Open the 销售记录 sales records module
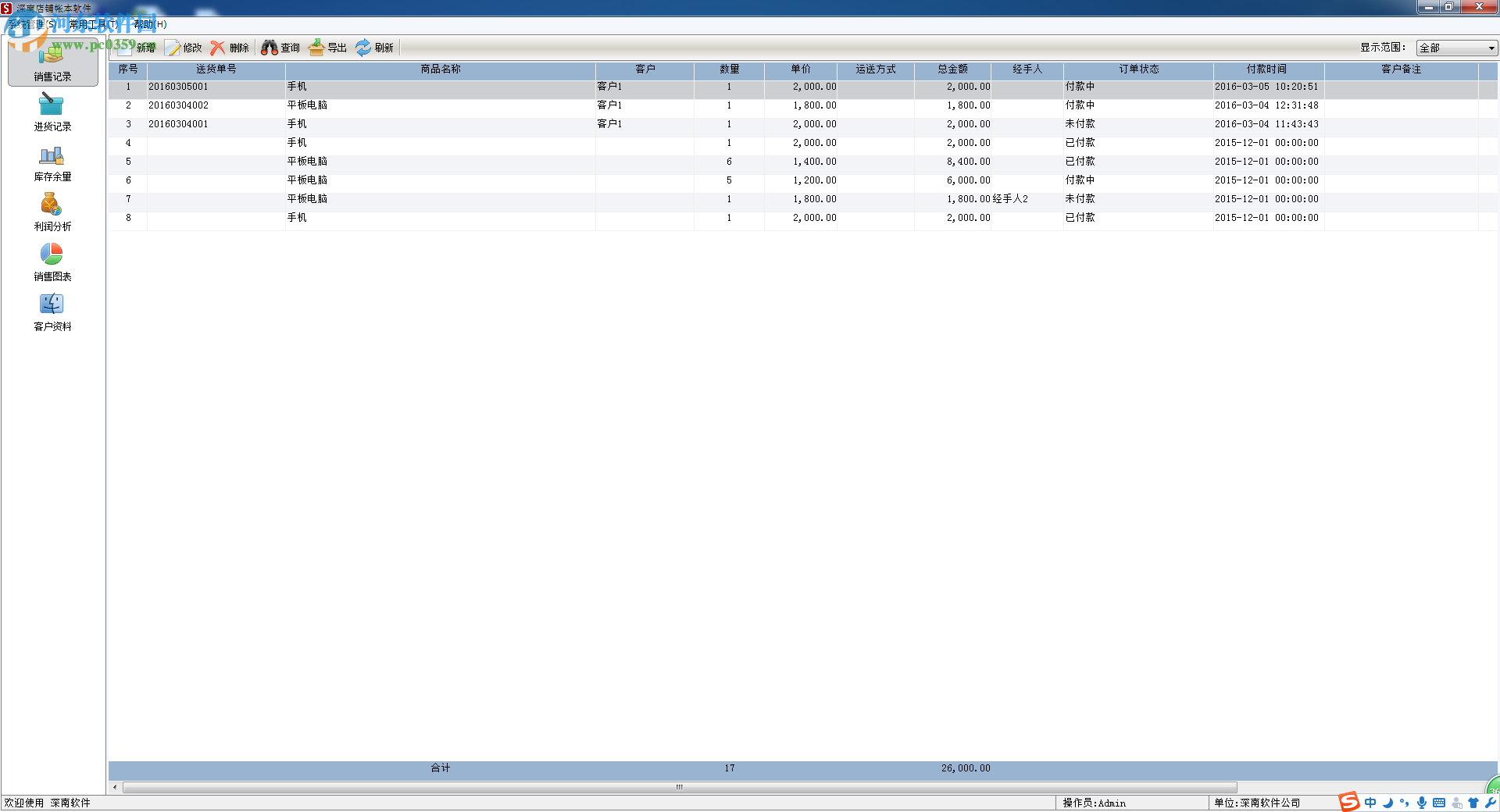 point(52,62)
